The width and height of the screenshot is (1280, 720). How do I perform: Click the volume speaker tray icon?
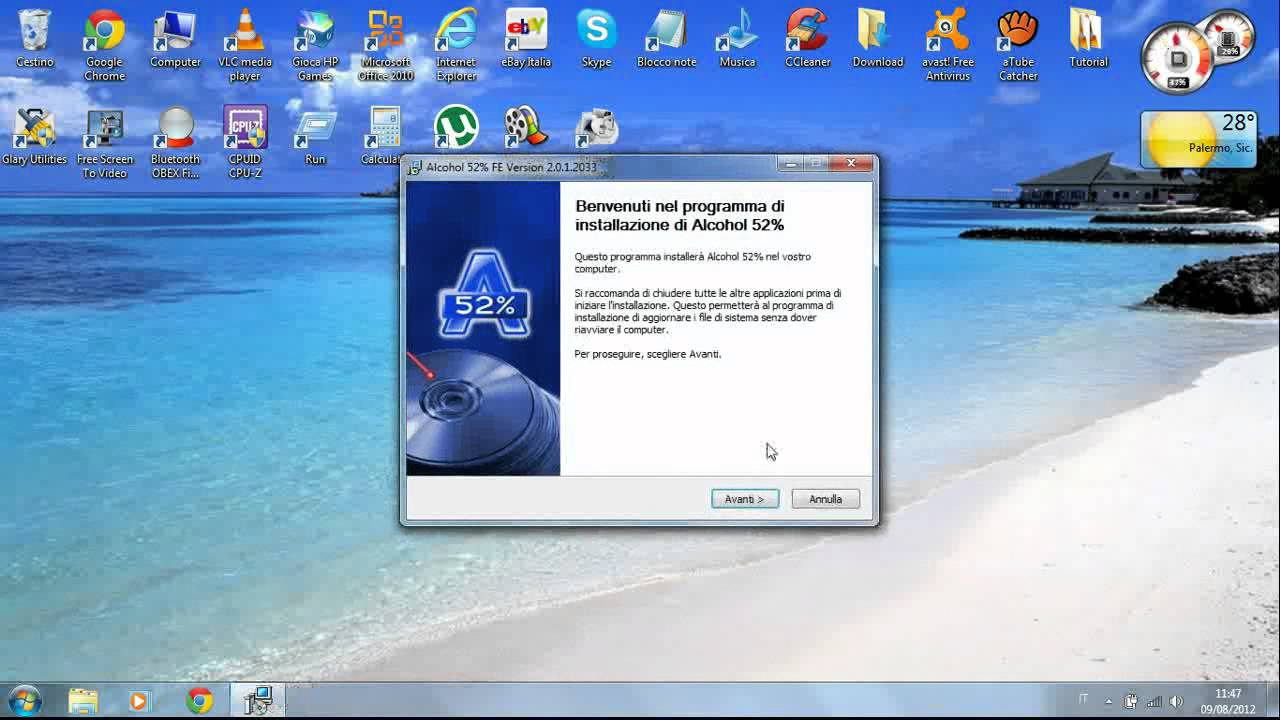click(x=1176, y=701)
